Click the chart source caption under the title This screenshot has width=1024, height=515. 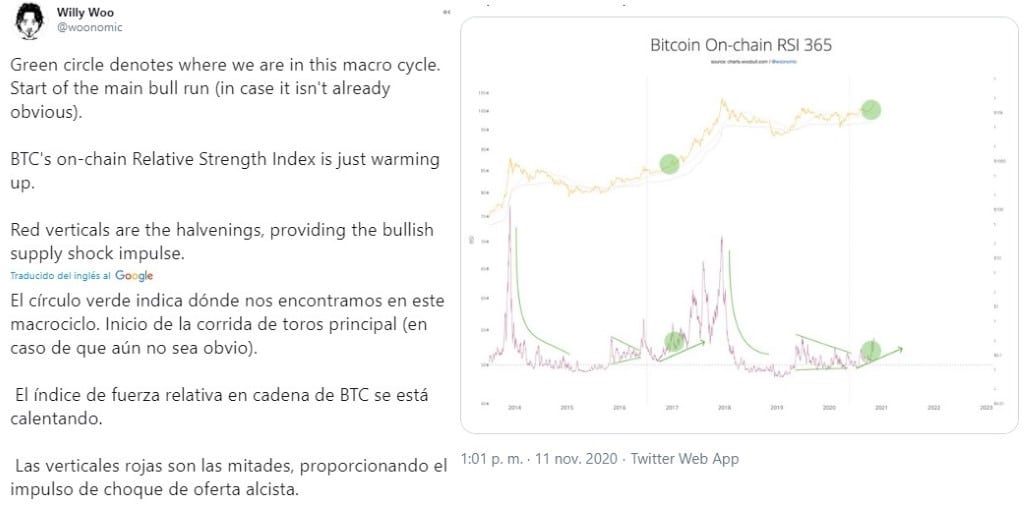coord(741,61)
